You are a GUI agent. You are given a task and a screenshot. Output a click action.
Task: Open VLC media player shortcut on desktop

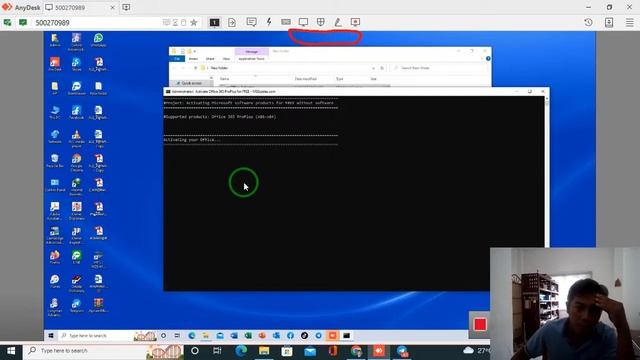[76, 138]
